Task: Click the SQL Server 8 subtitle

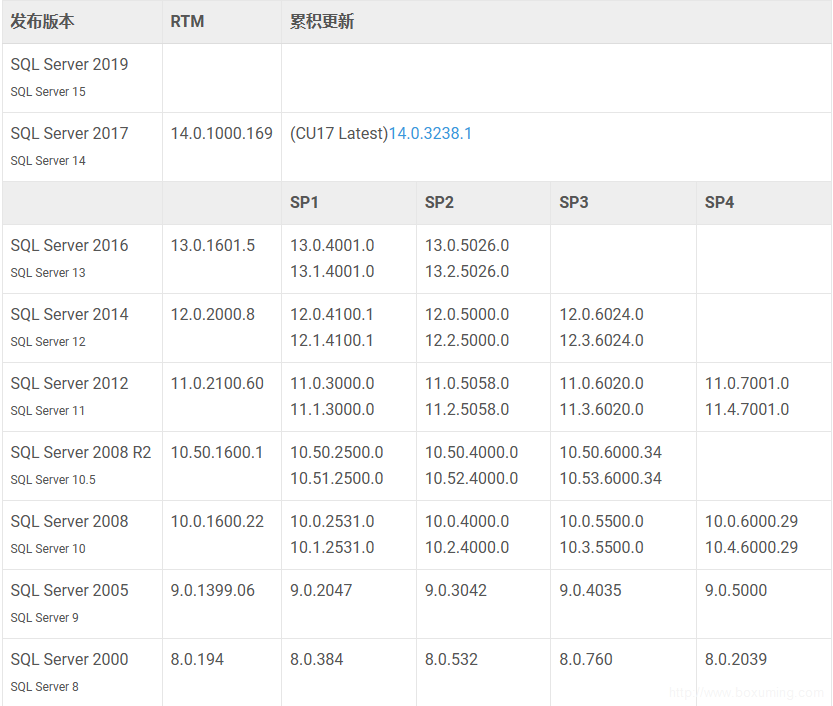Action: coord(45,687)
